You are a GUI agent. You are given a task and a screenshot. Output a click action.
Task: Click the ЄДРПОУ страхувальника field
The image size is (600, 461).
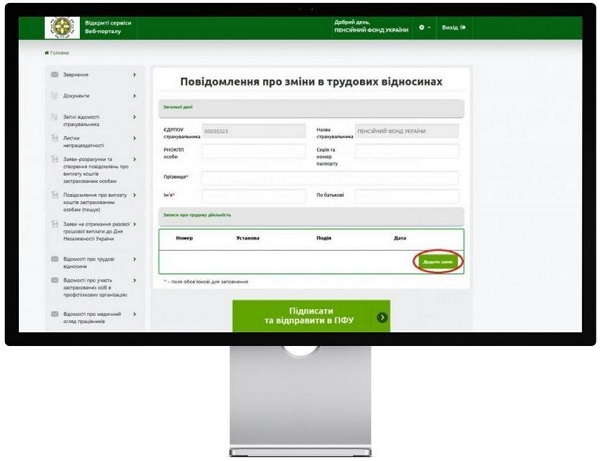pyautogui.click(x=254, y=131)
